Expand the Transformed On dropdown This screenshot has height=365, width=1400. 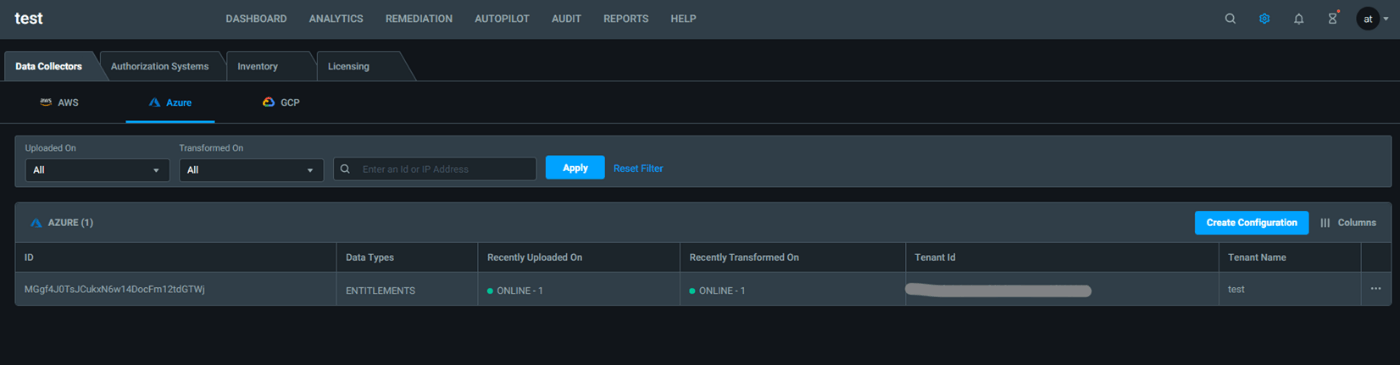[x=251, y=170]
